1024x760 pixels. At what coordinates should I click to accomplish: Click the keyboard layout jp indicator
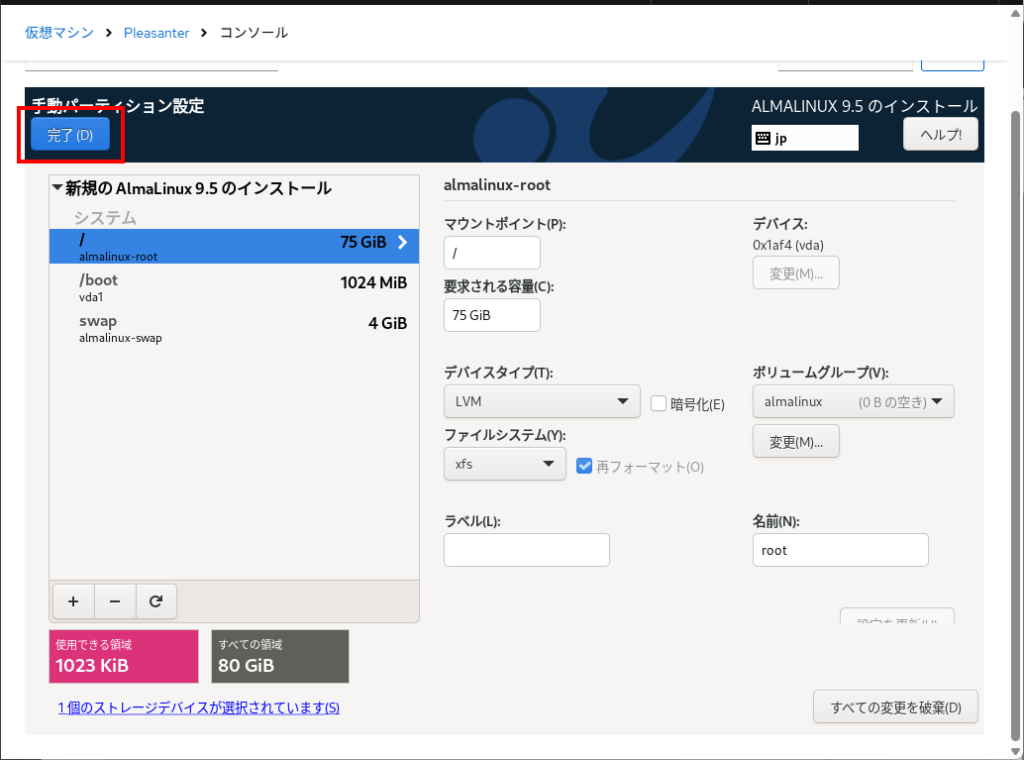coord(804,138)
